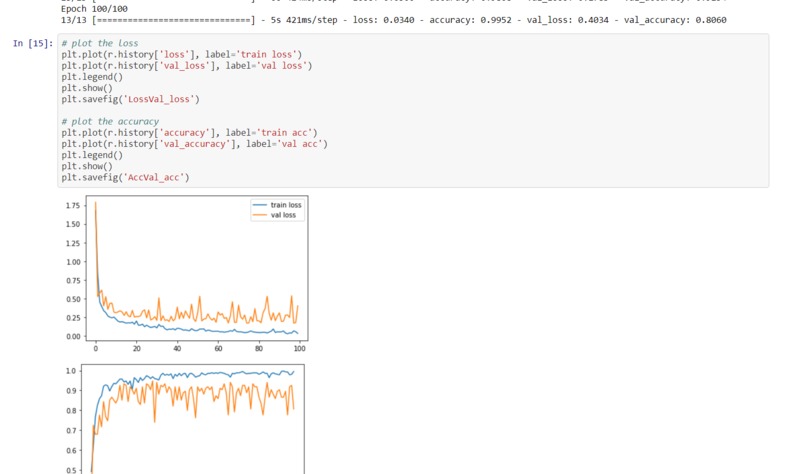Click the loss plot output image
Screen dimensions: 806x474
(186, 274)
